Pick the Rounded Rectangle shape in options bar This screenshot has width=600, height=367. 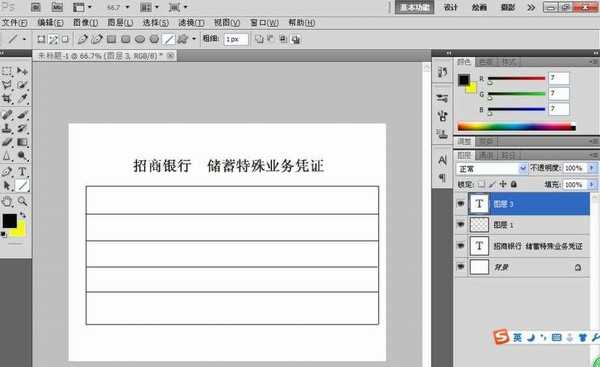[x=126, y=39]
